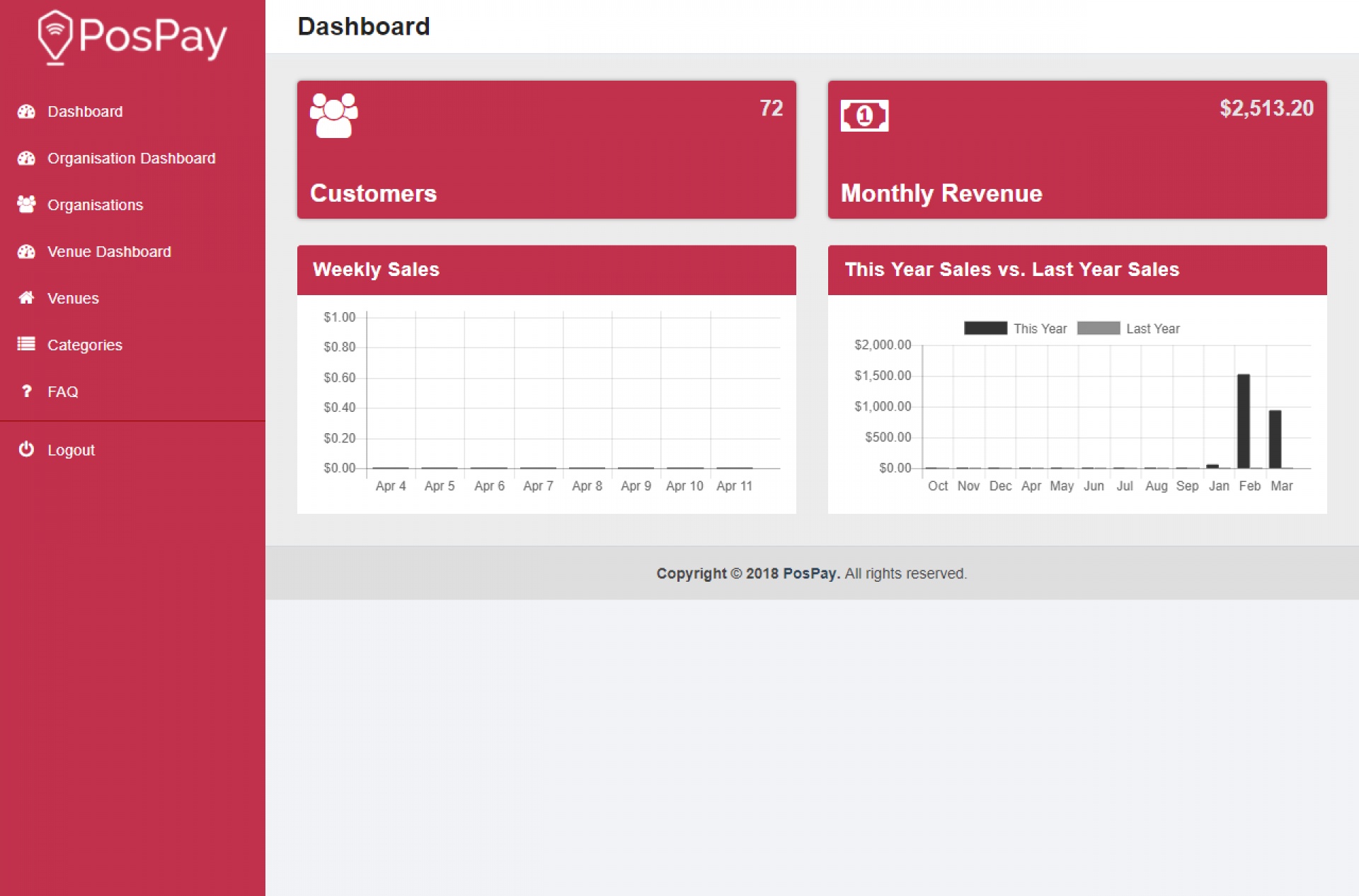The image size is (1359, 896).
Task: Click the Oct axis label in yearly chart
Action: coord(938,486)
